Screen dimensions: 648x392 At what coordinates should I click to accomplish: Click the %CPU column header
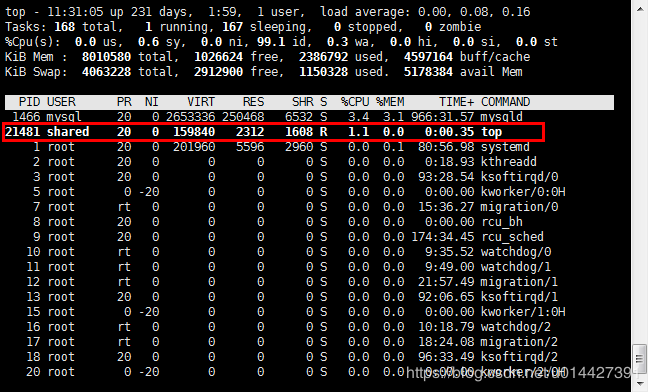coord(355,102)
